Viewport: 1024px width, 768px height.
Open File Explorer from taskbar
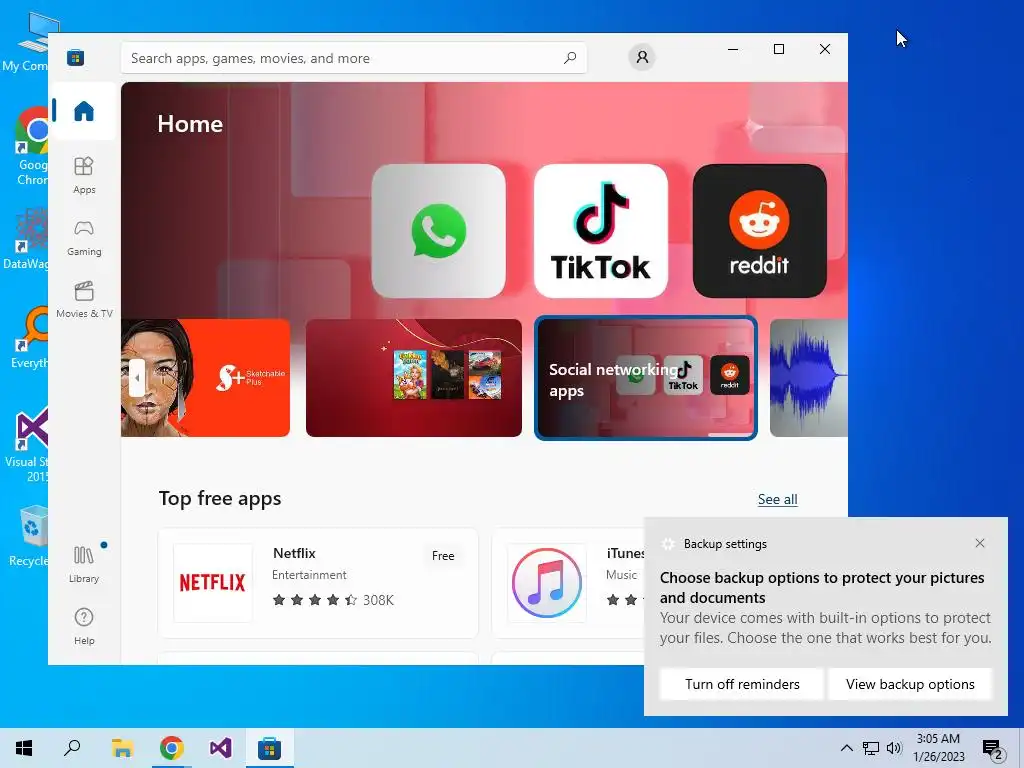coord(122,748)
